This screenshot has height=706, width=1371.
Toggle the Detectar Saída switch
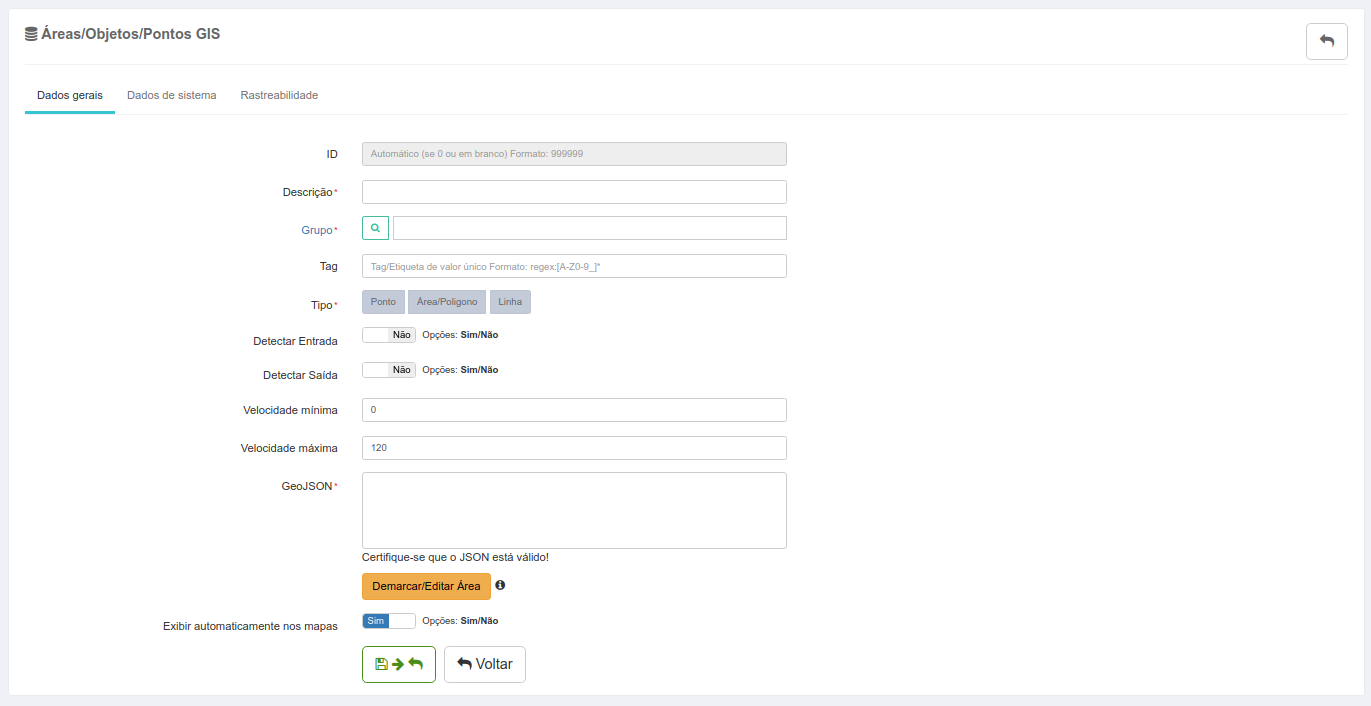(388, 370)
